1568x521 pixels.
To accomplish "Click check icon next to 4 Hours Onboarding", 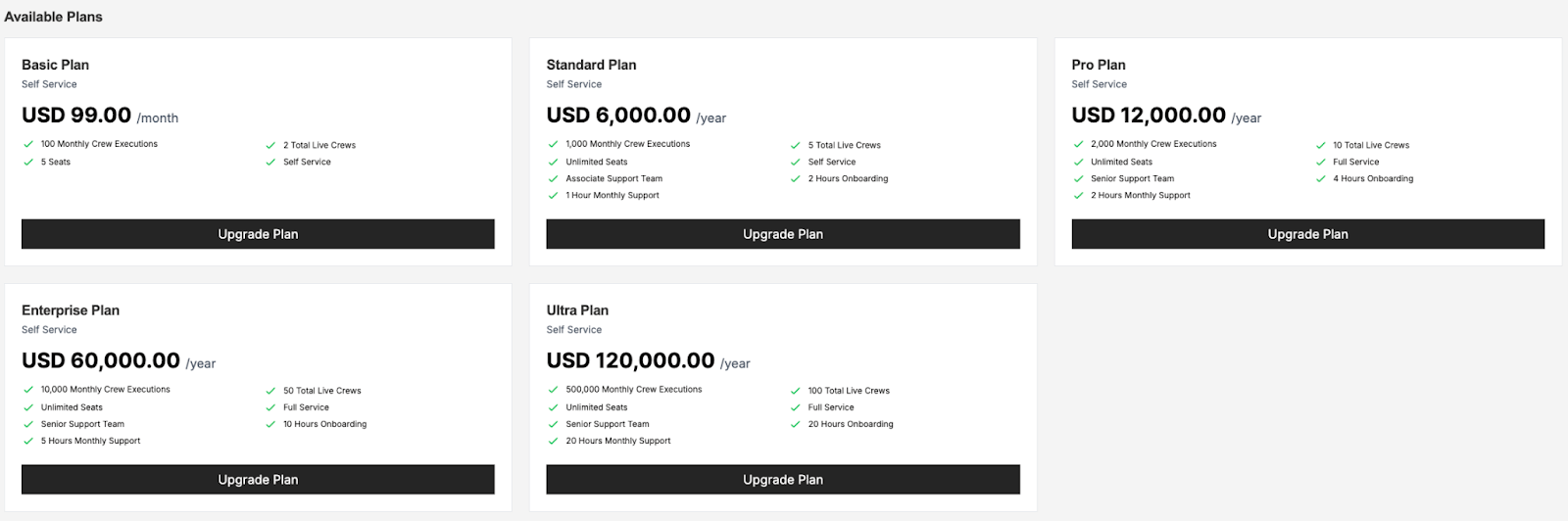I will (x=1320, y=178).
